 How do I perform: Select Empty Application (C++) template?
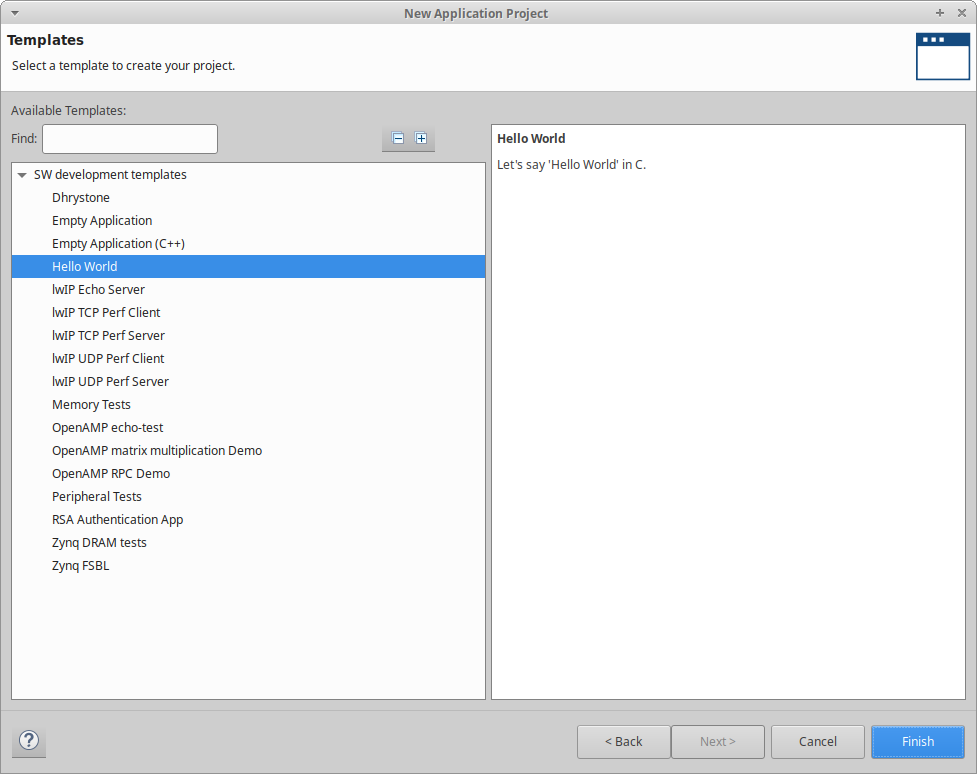coord(118,244)
